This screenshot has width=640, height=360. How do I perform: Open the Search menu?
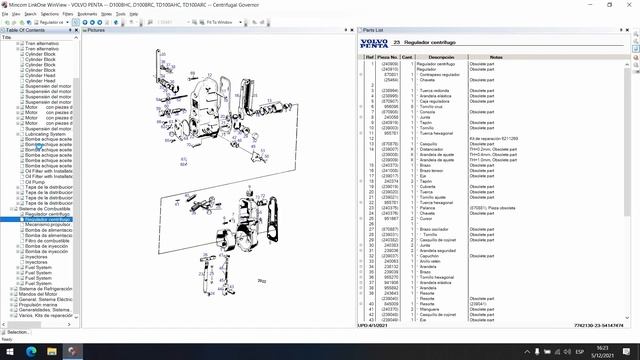pyautogui.click(x=30, y=14)
